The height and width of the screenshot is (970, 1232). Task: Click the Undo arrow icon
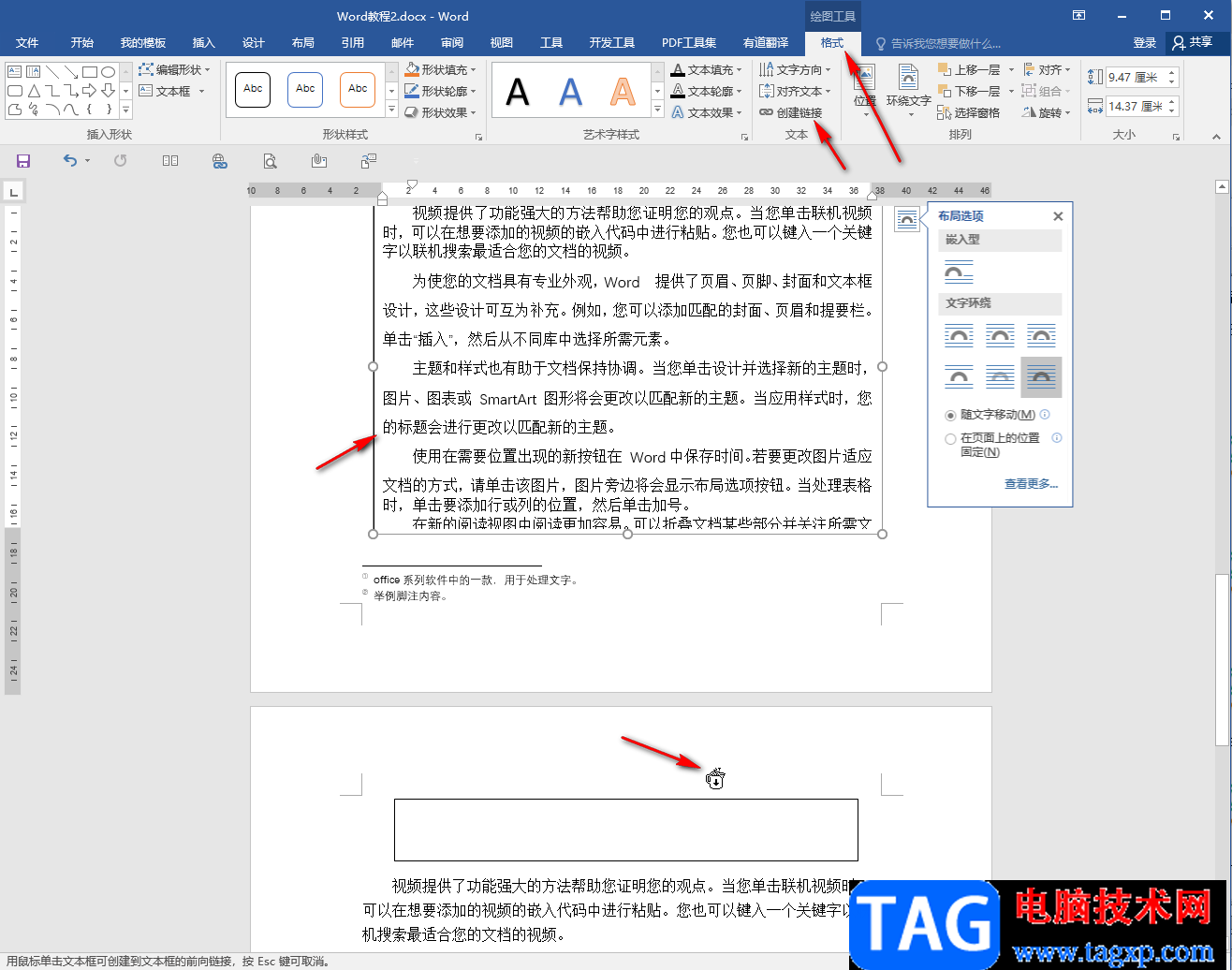70,161
